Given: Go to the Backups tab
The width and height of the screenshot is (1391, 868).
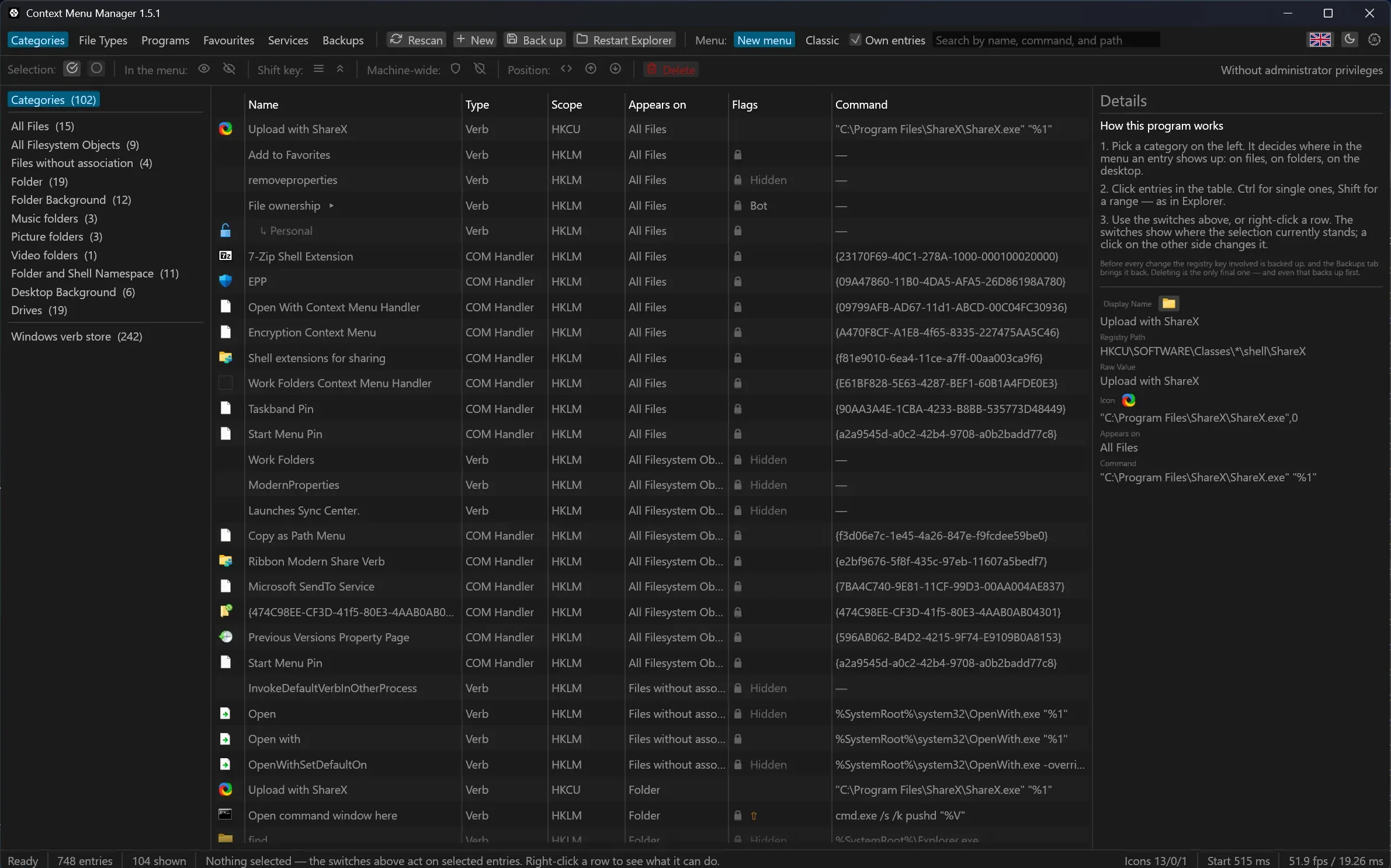Looking at the screenshot, I should (x=343, y=40).
